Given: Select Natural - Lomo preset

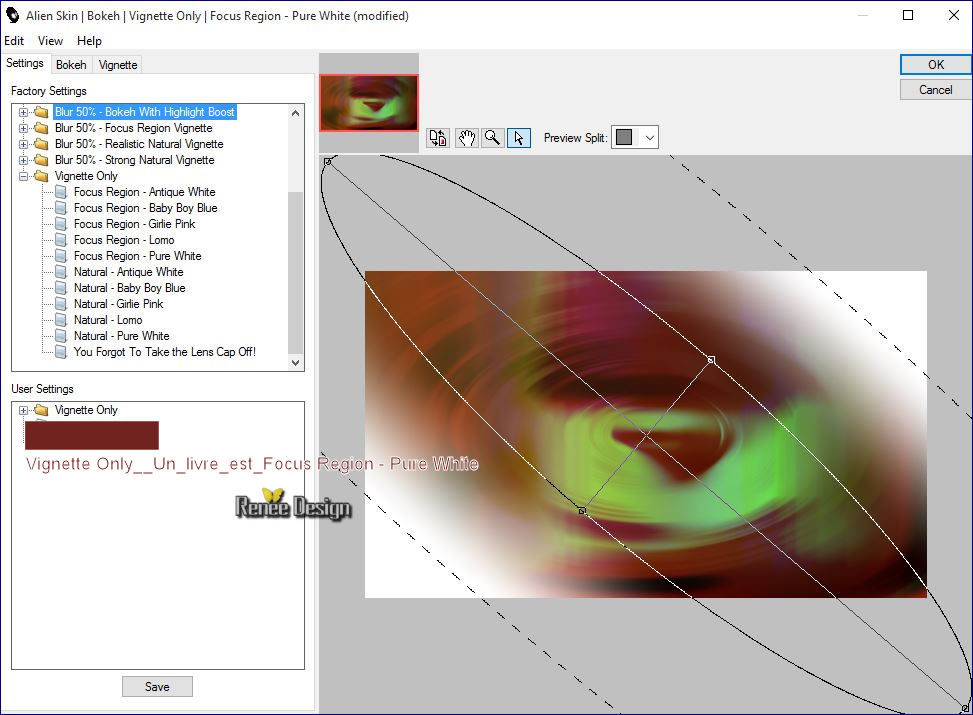Looking at the screenshot, I should point(108,320).
